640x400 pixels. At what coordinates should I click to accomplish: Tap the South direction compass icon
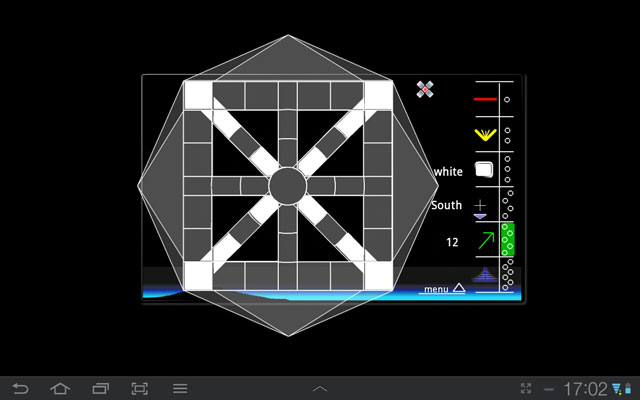(x=480, y=209)
